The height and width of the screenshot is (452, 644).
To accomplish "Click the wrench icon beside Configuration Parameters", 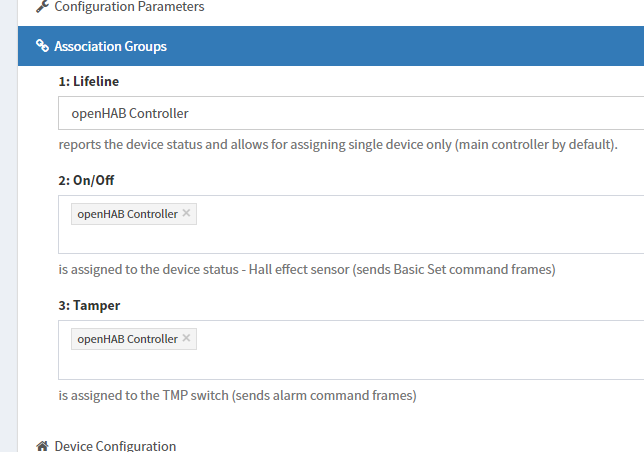I will (41, 7).
